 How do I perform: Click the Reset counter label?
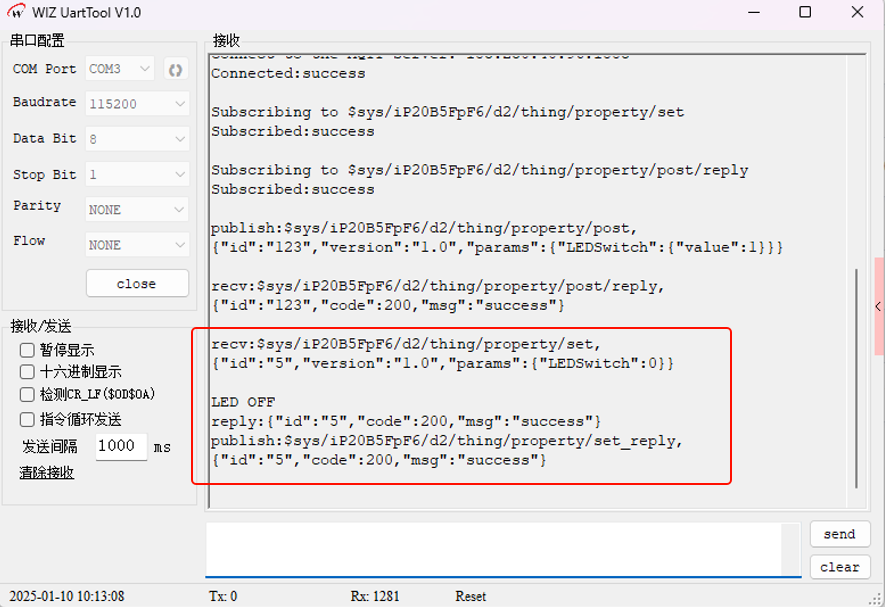point(470,596)
